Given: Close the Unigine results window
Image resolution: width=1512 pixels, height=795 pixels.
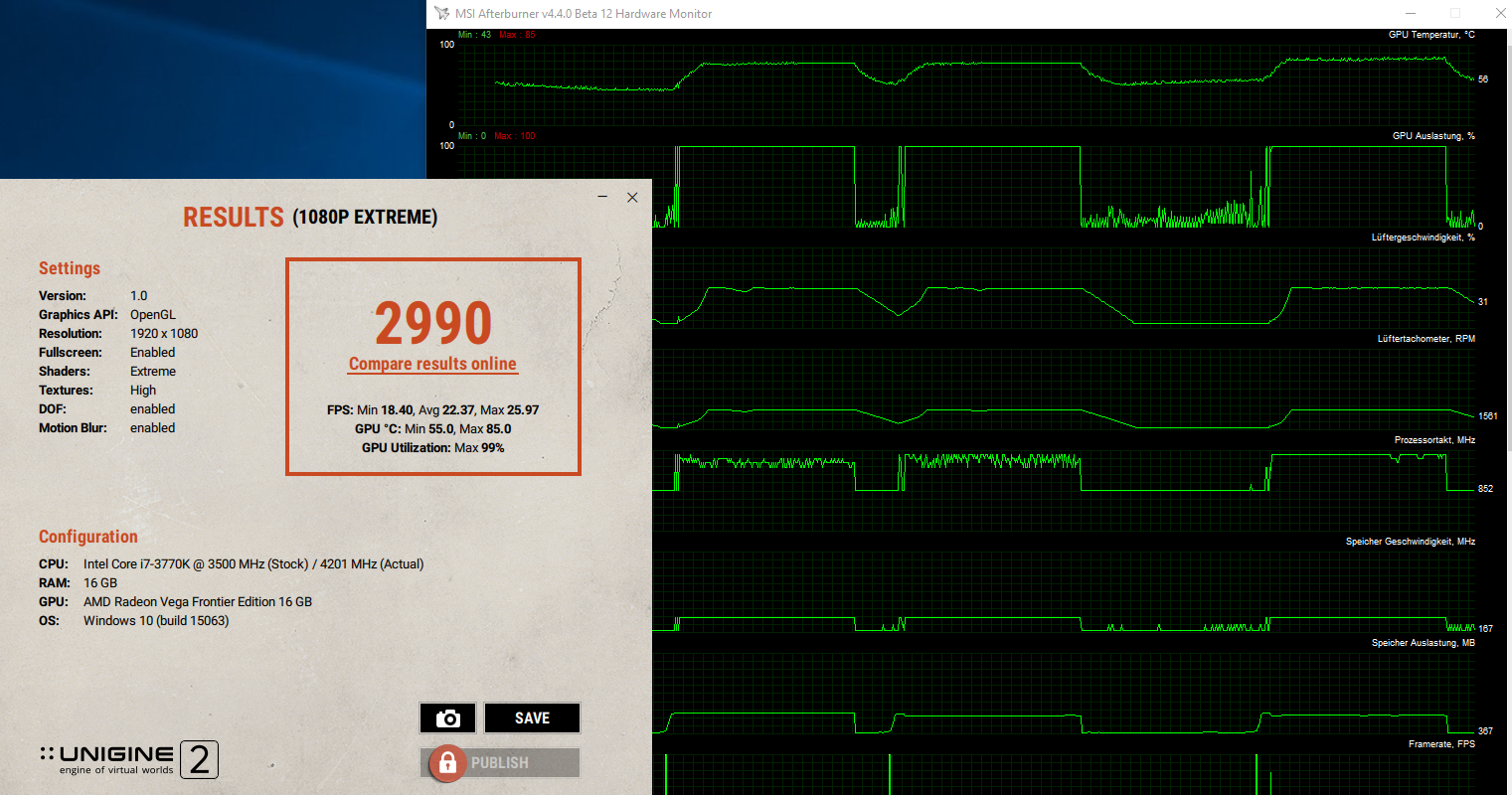Looking at the screenshot, I should pyautogui.click(x=632, y=197).
